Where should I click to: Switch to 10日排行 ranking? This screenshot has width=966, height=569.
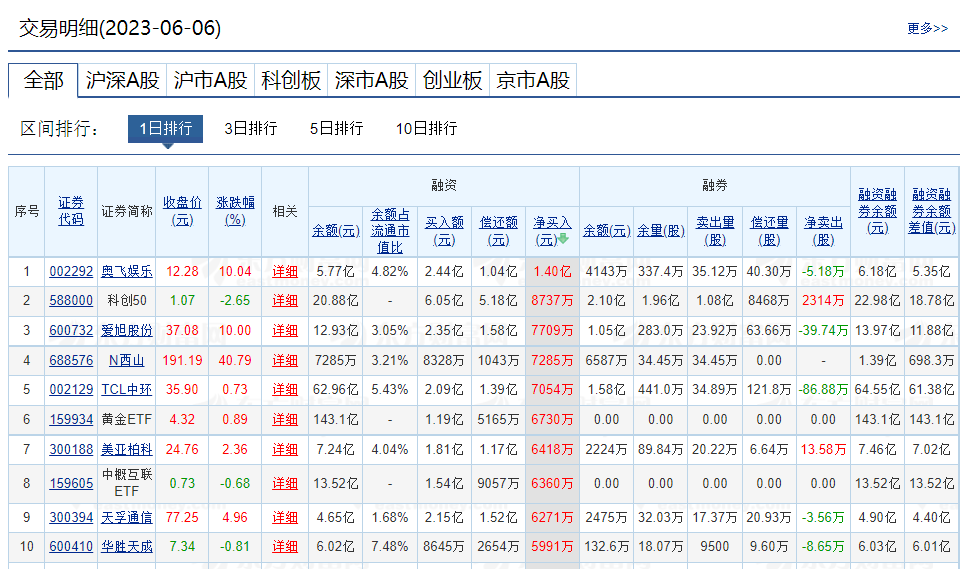(x=426, y=128)
